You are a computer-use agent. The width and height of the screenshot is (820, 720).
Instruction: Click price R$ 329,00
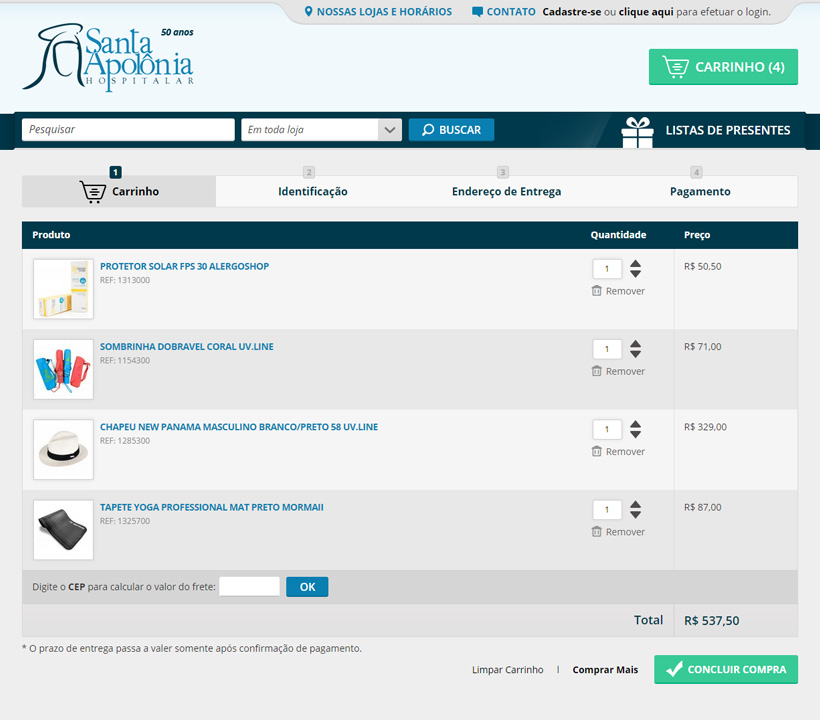705,427
